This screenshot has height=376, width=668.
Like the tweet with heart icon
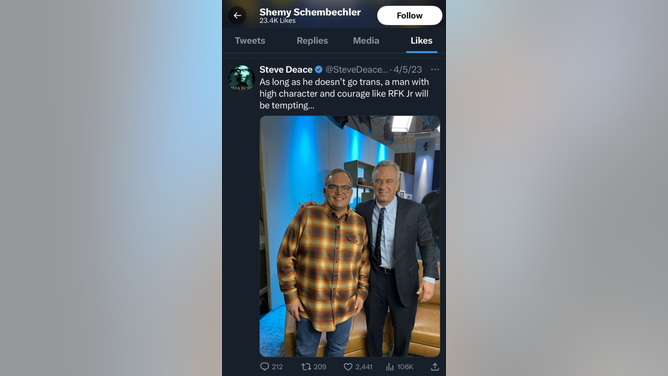pyautogui.click(x=348, y=367)
